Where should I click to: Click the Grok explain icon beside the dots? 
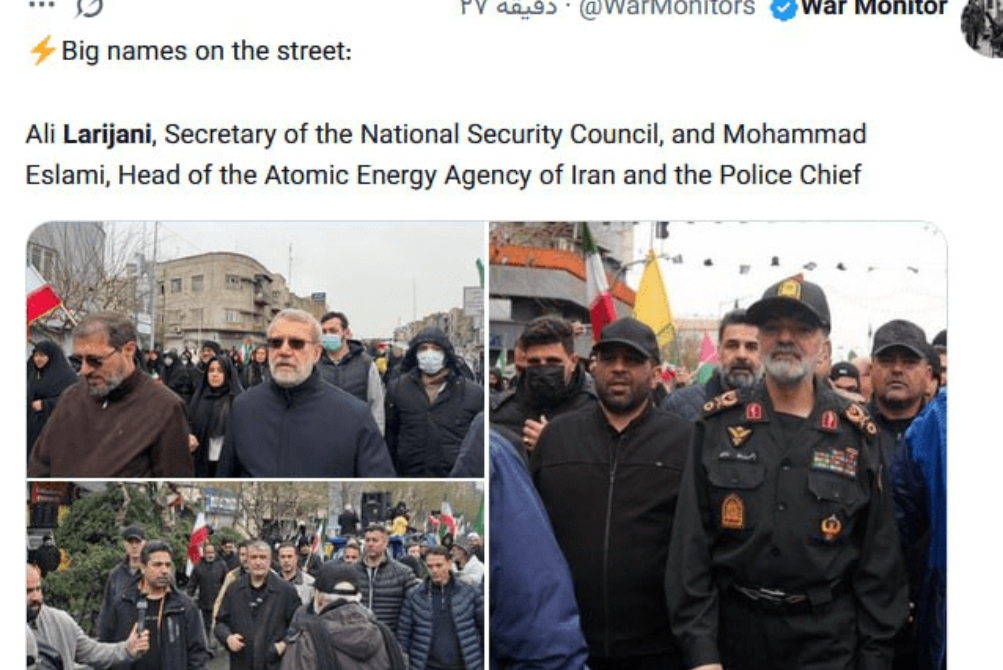click(x=89, y=8)
